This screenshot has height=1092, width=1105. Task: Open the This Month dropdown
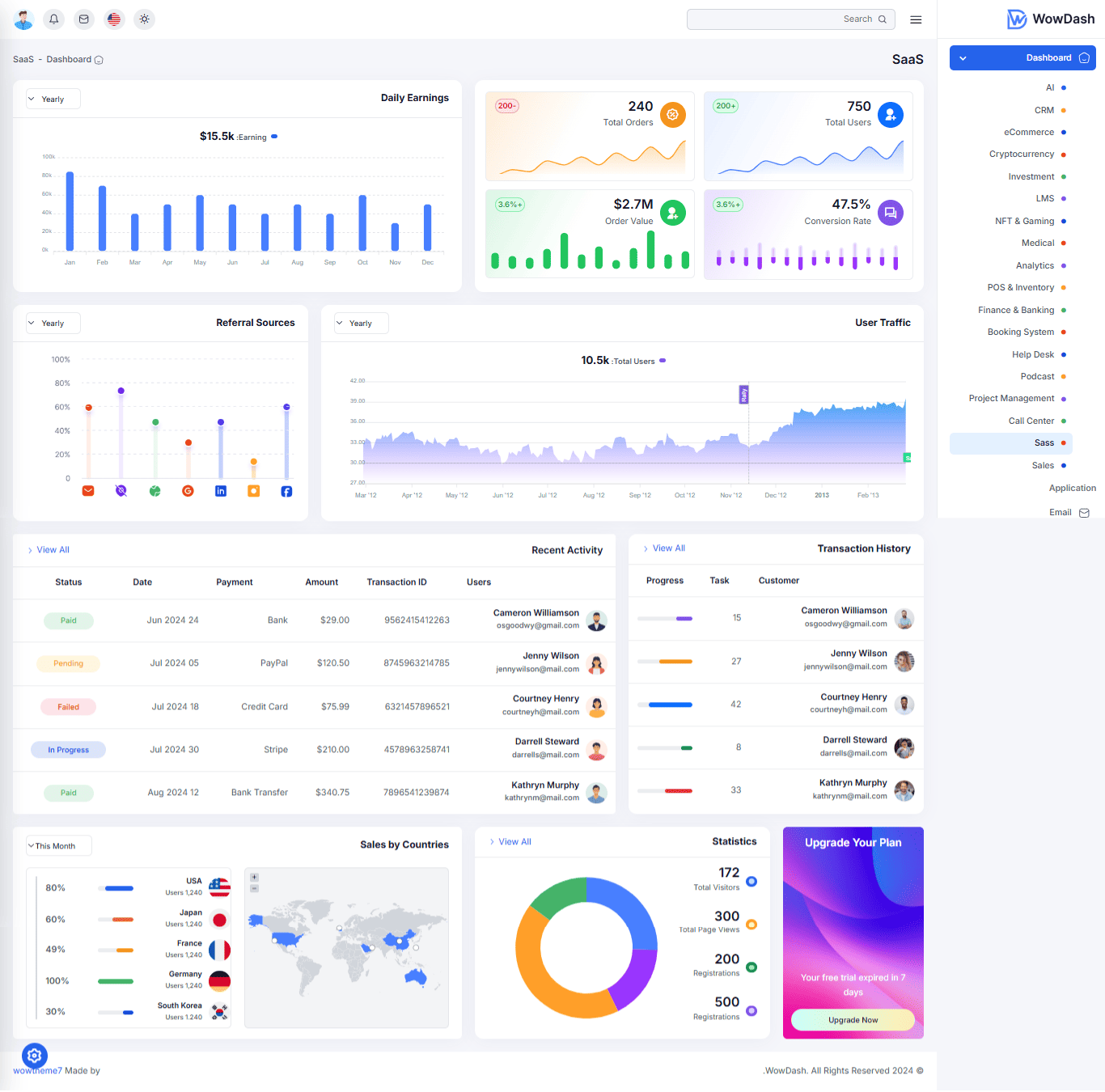[58, 846]
